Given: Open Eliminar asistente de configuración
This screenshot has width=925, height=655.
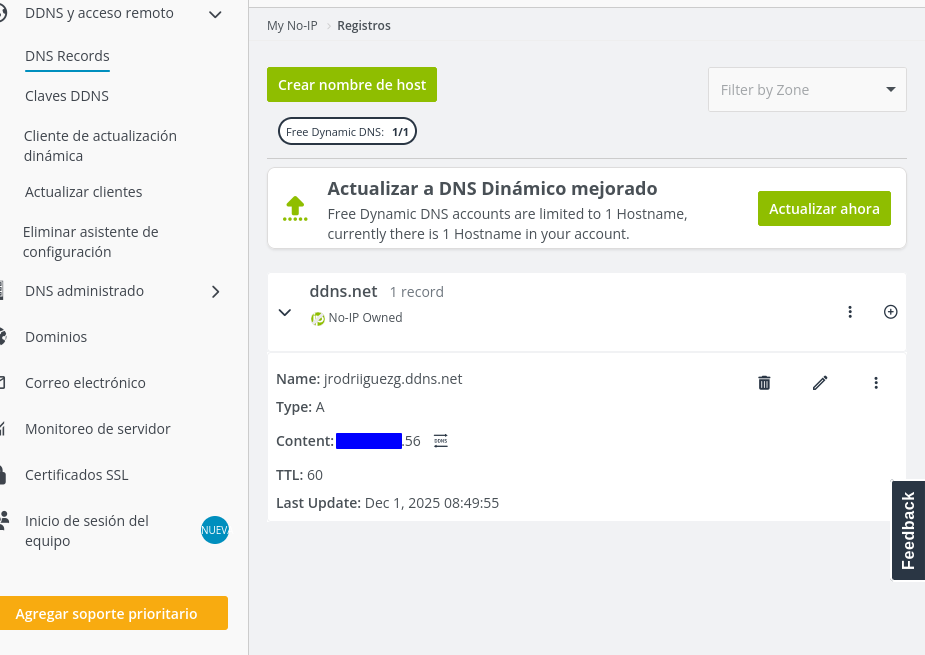Looking at the screenshot, I should click(90, 242).
